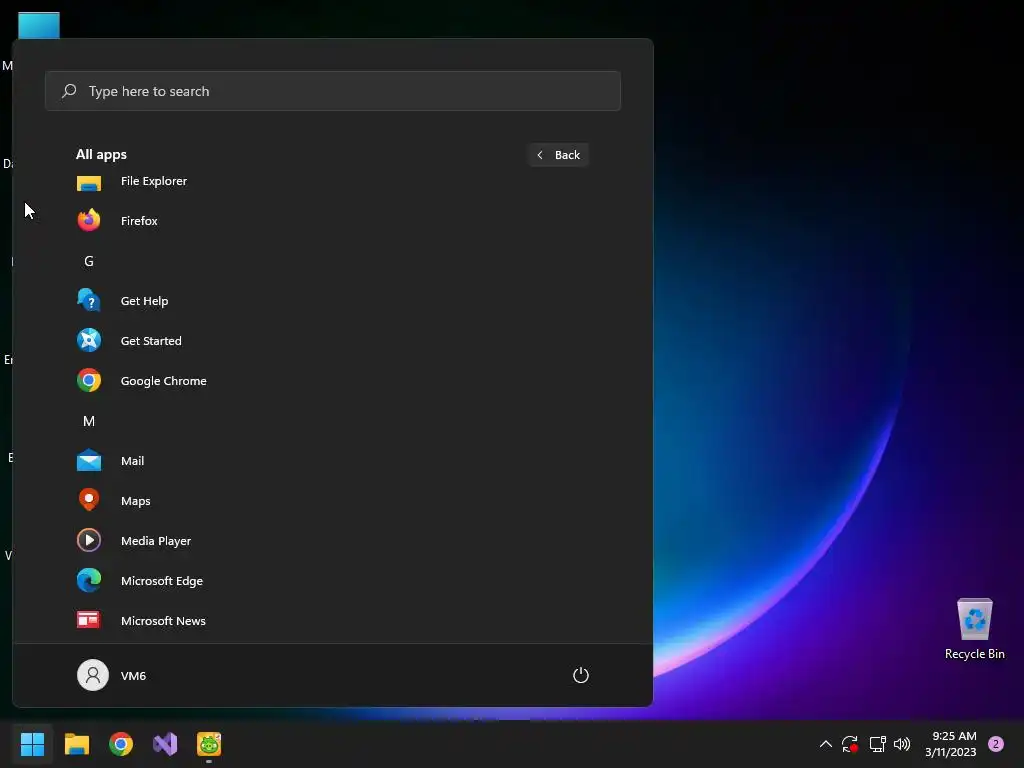Viewport: 1024px width, 768px height.
Task: Click the Get Started app icon
Action: pos(89,340)
